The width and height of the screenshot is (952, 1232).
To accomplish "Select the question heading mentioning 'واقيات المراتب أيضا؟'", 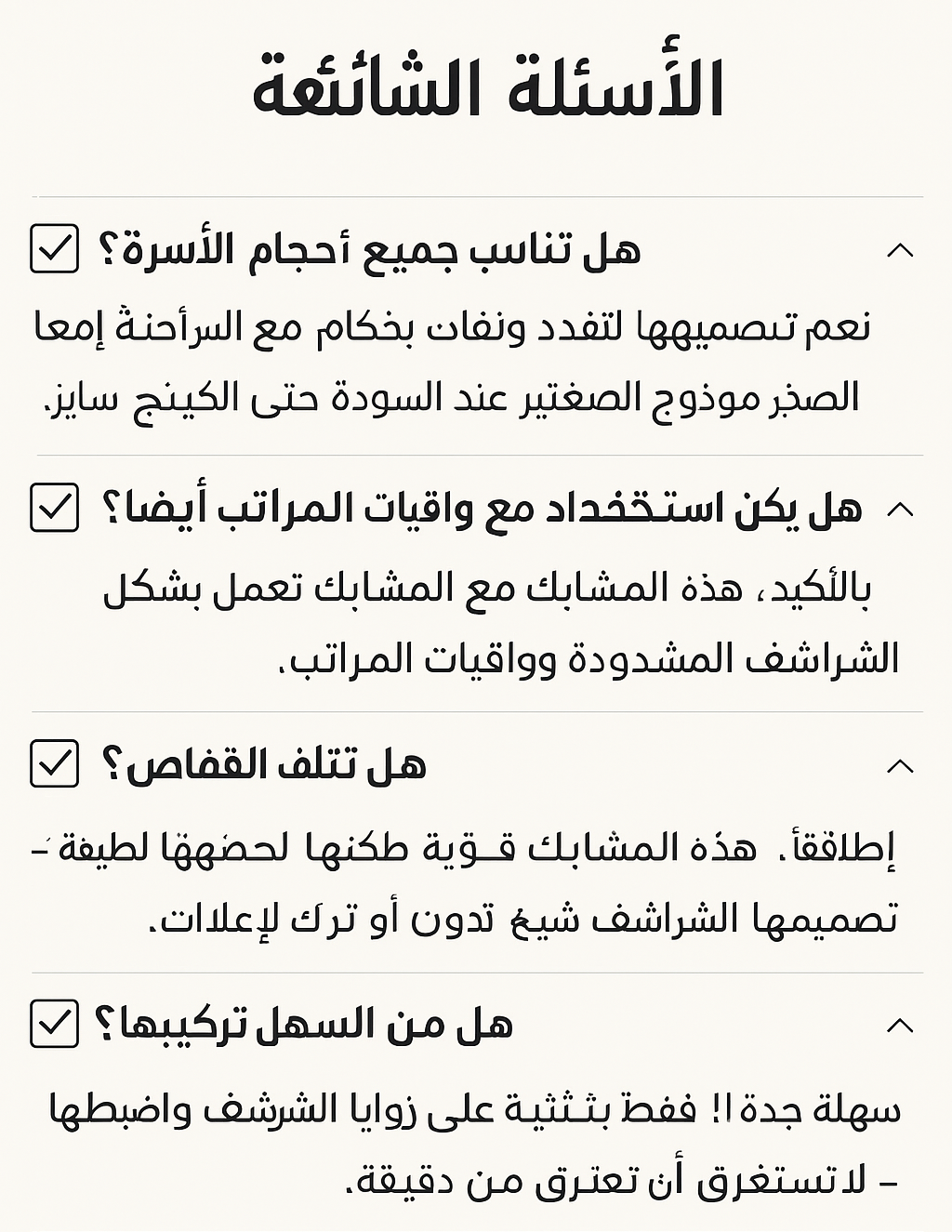I will (482, 510).
